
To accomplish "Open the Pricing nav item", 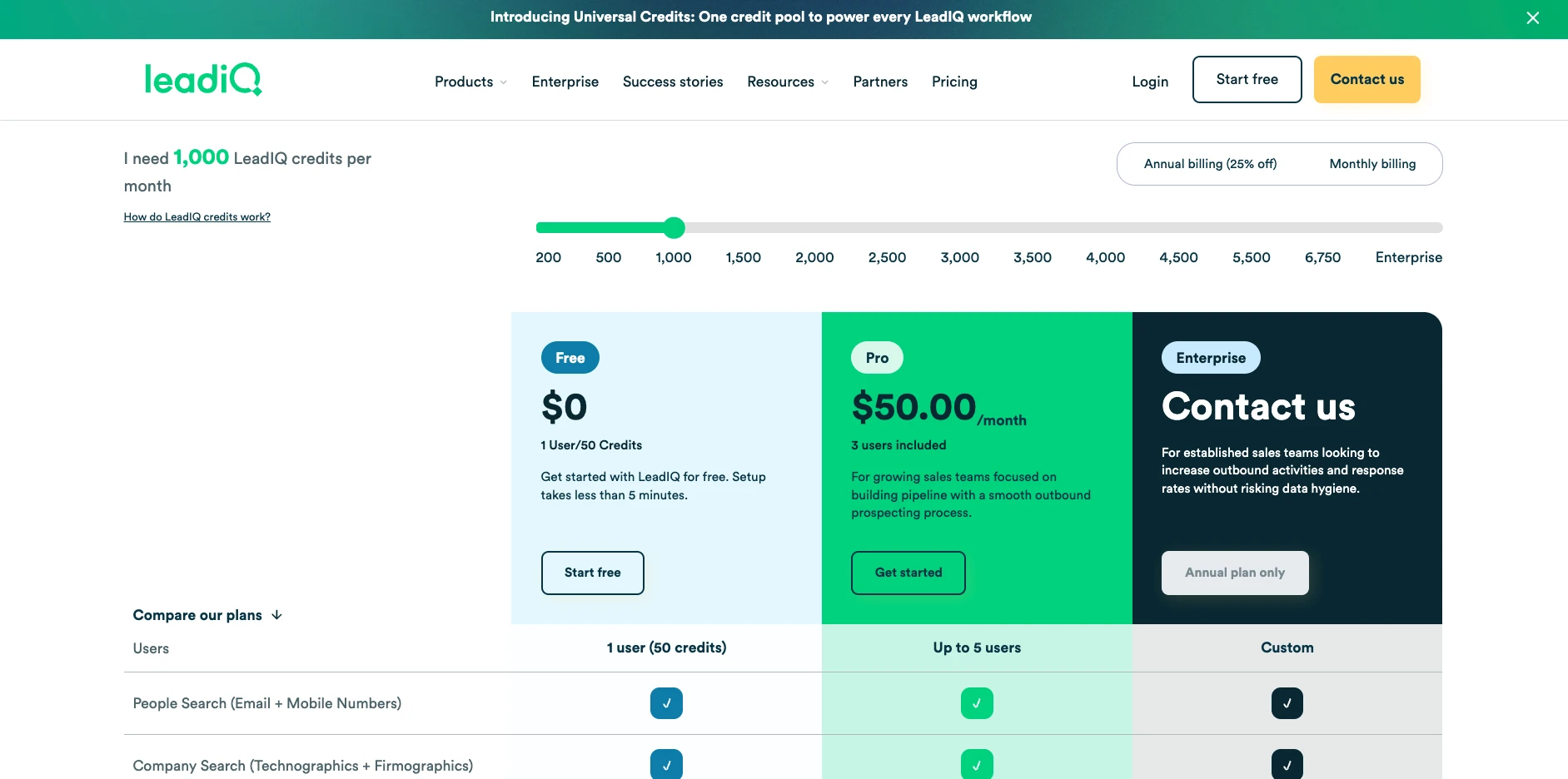I will pyautogui.click(x=954, y=82).
